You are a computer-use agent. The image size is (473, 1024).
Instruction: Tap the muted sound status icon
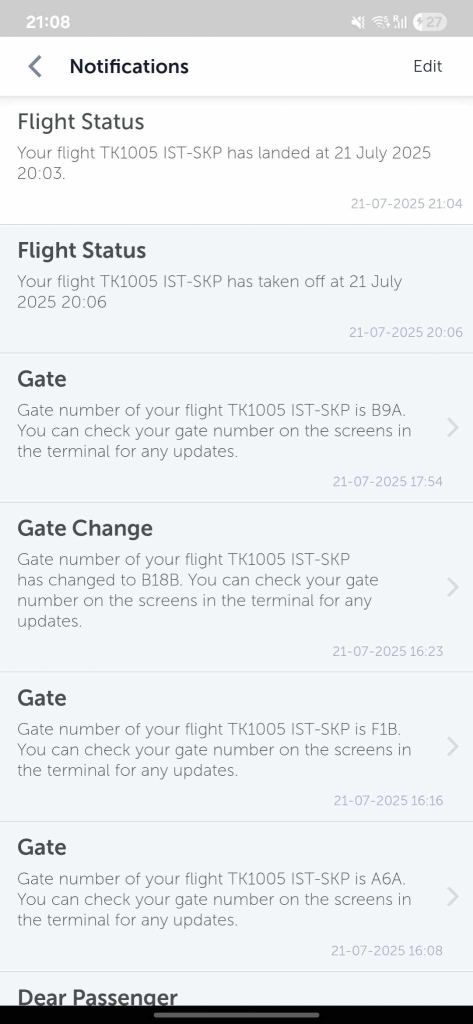click(358, 22)
